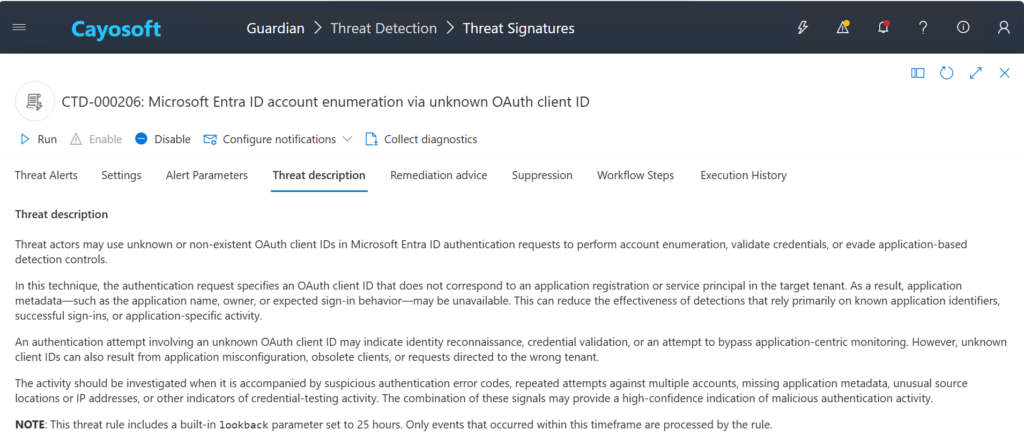Open the Alert Parameters tab
1024x444 pixels.
[206, 175]
